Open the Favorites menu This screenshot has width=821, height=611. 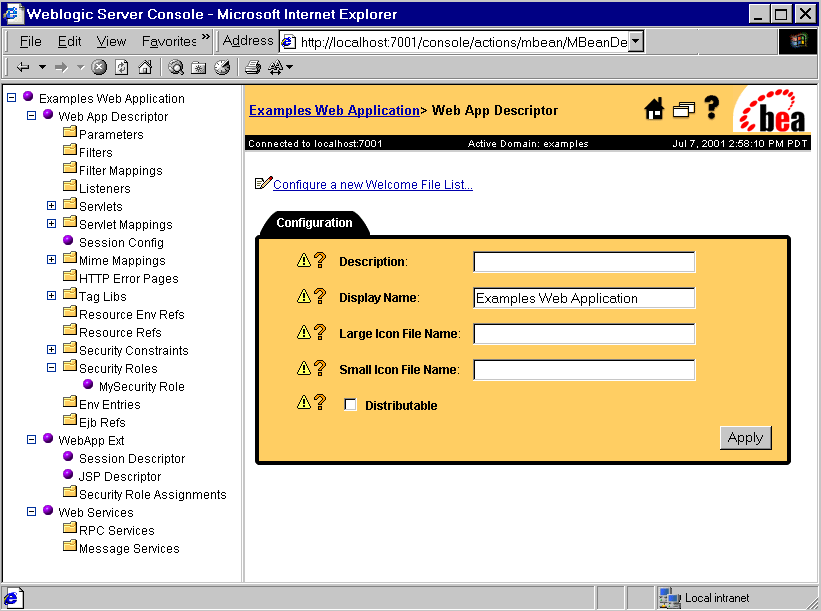point(169,41)
